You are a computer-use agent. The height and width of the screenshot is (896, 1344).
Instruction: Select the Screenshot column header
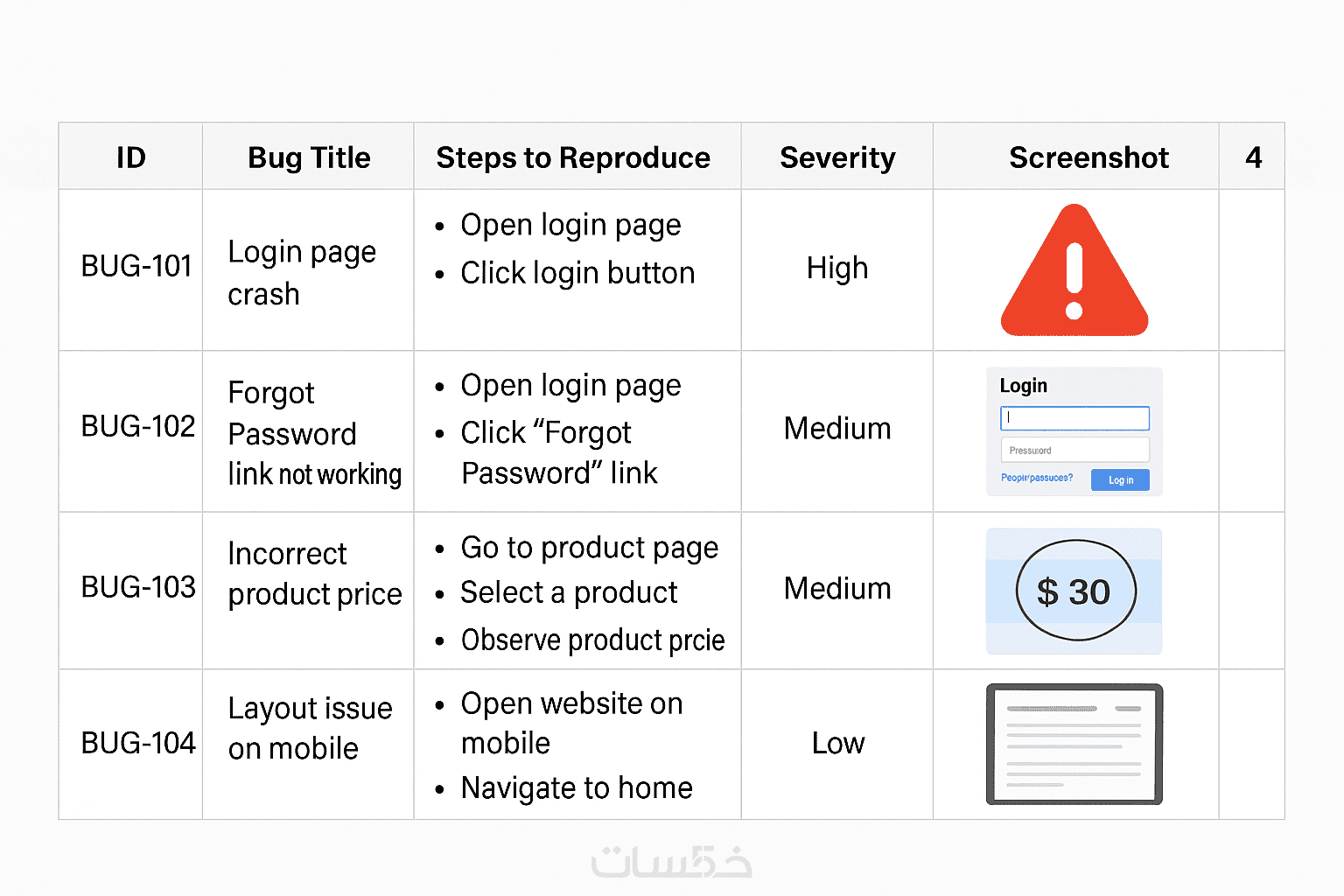pos(1088,157)
